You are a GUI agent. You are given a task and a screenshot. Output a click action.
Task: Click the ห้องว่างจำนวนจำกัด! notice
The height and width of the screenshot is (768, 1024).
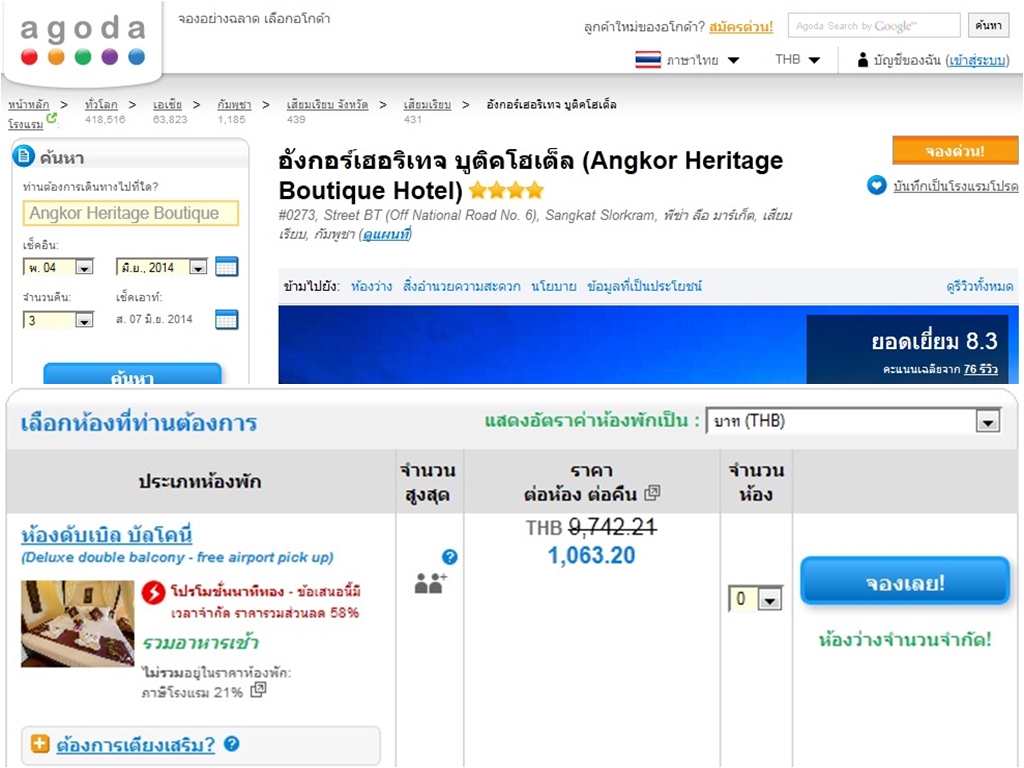(x=905, y=639)
